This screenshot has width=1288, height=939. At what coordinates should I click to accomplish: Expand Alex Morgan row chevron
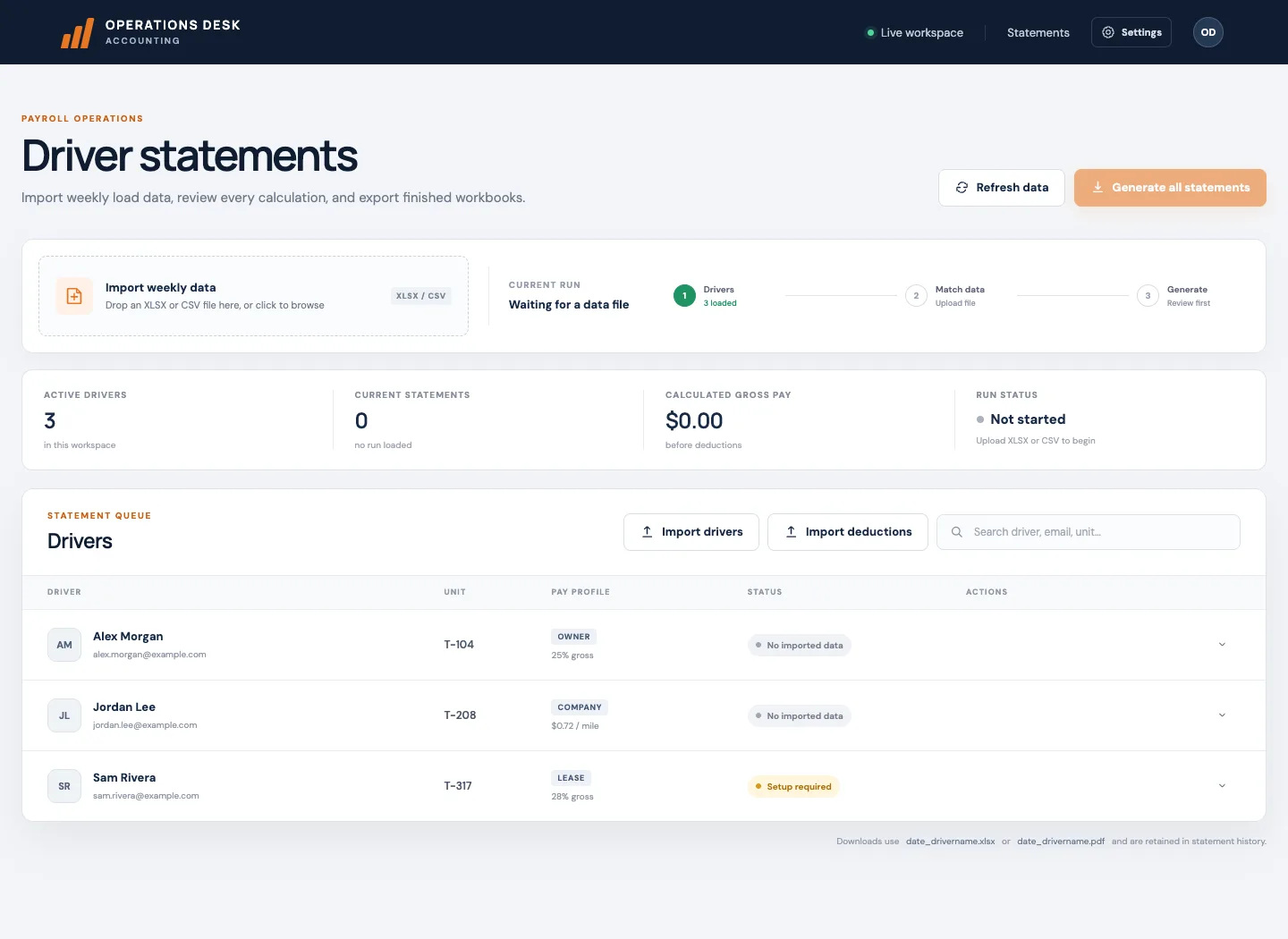1222,645
